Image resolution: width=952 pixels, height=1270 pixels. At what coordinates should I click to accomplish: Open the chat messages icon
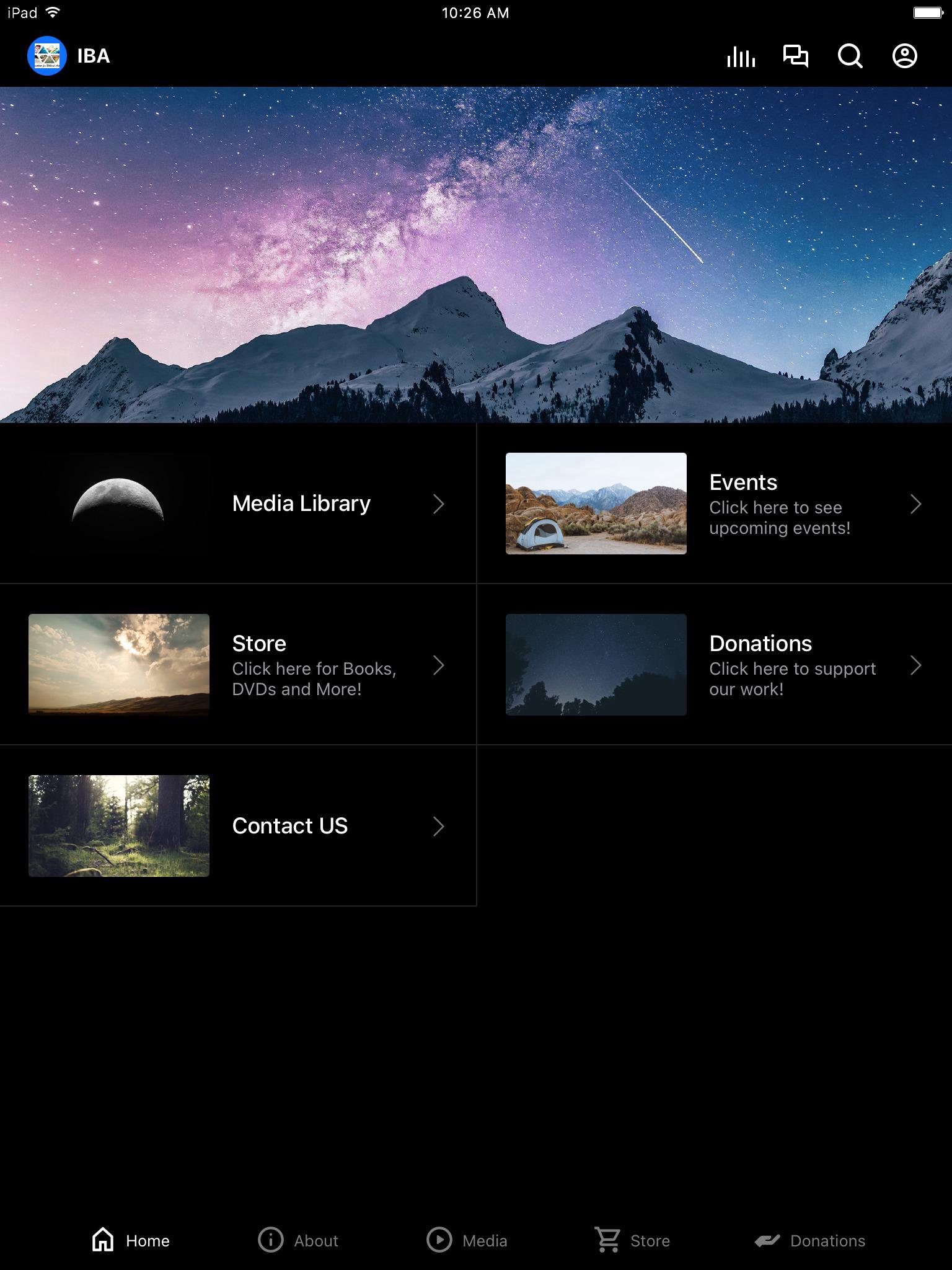click(795, 56)
